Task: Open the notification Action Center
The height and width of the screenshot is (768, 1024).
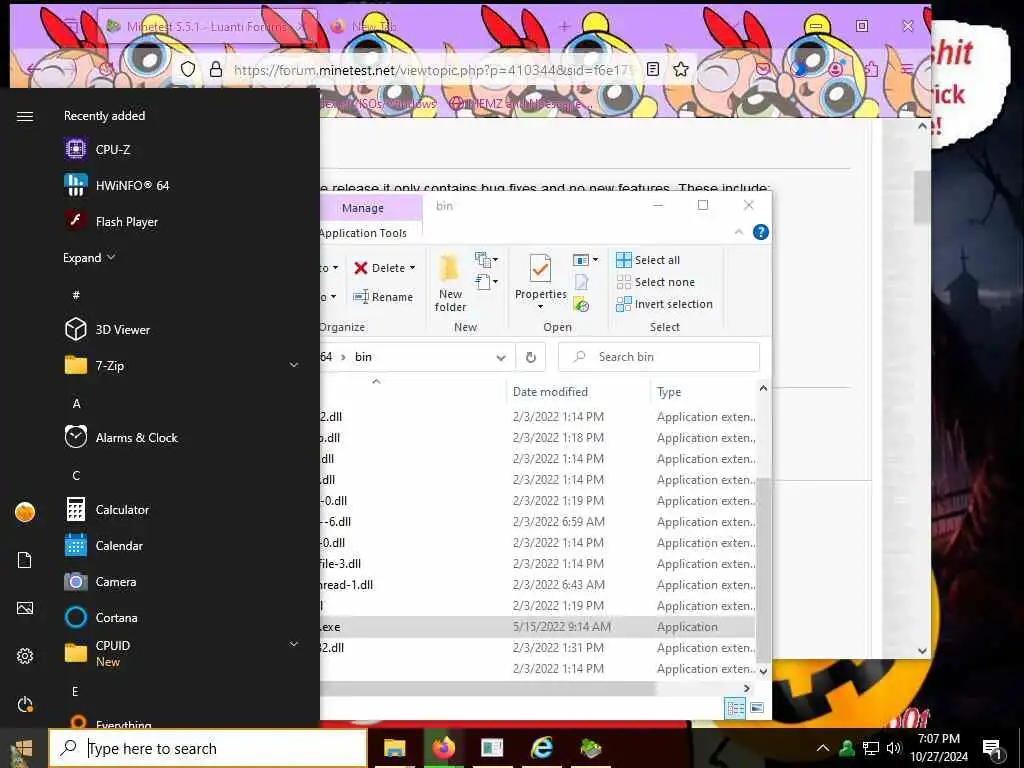Action: coord(992,749)
